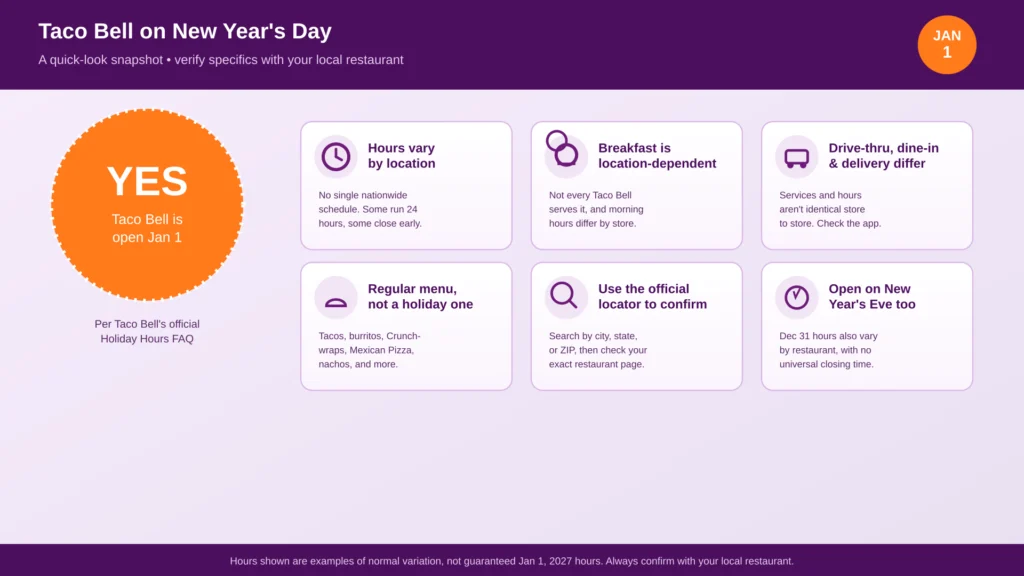Click 'Services and hours aren't identical' description

click(829, 209)
